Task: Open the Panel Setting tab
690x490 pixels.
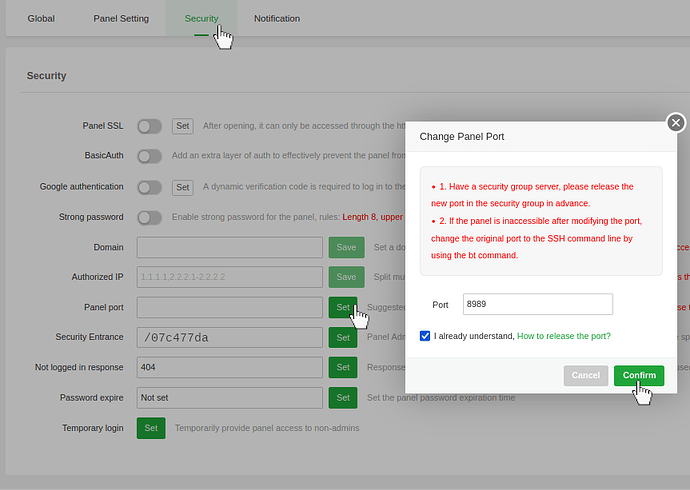Action: point(121,18)
